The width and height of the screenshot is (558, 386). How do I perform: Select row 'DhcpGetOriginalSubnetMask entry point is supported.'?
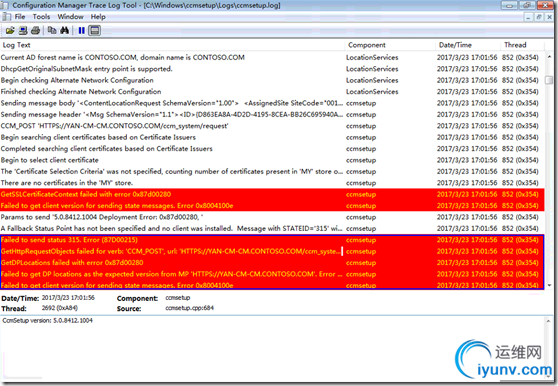pos(272,69)
